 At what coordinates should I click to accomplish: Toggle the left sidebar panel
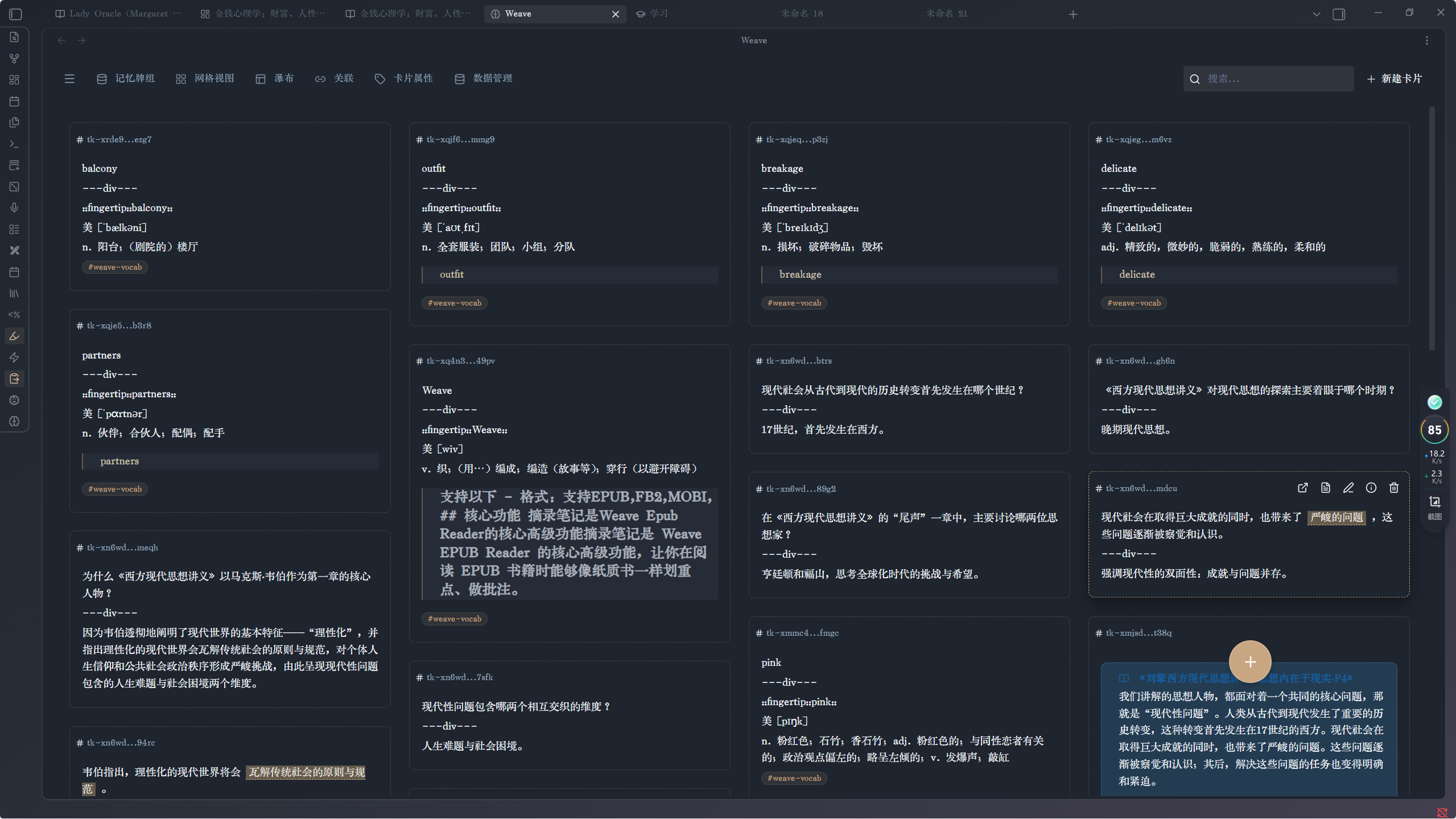click(15, 14)
